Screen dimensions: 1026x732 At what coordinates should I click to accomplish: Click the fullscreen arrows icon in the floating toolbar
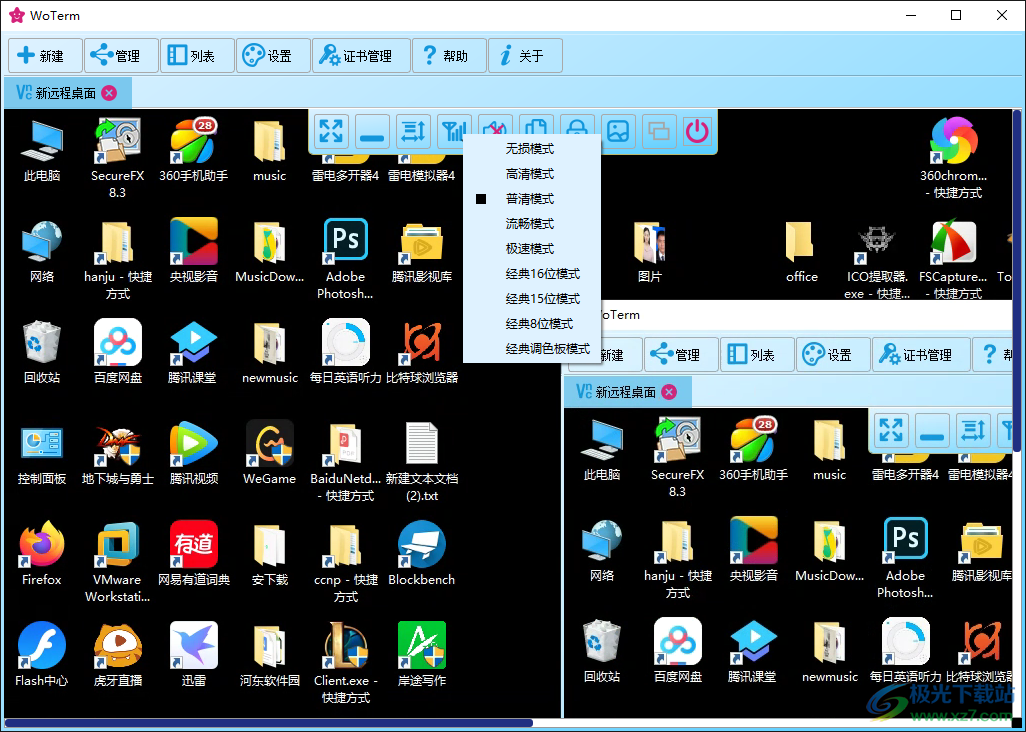(331, 131)
